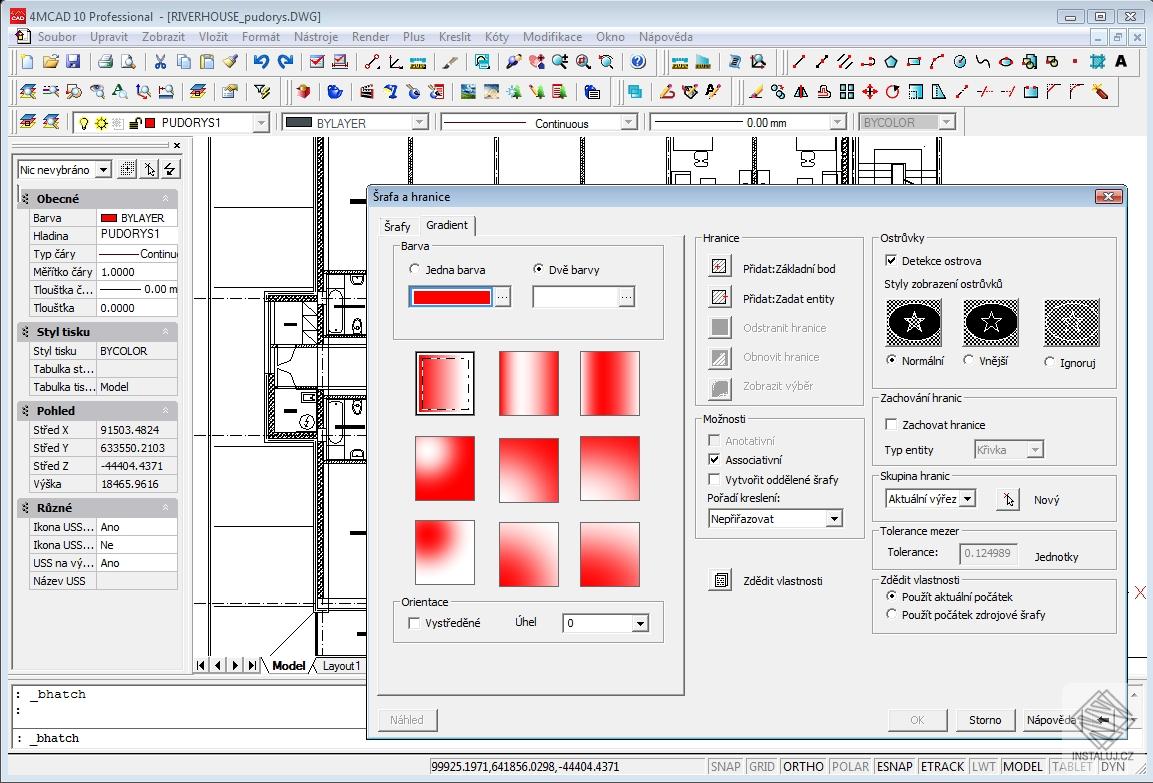Enable the 'Vystředěné' checkbox
Screen dimensions: 1153x783
415,623
